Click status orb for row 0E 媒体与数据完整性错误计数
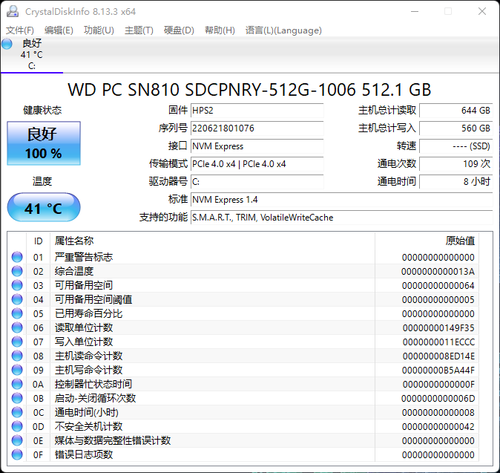This screenshot has width=500, height=473. tap(17, 440)
